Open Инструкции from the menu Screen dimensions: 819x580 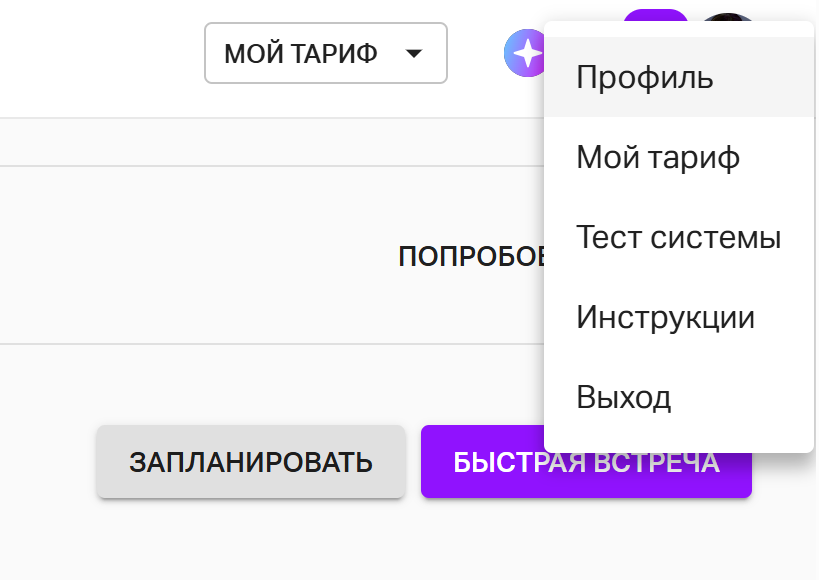(679, 317)
